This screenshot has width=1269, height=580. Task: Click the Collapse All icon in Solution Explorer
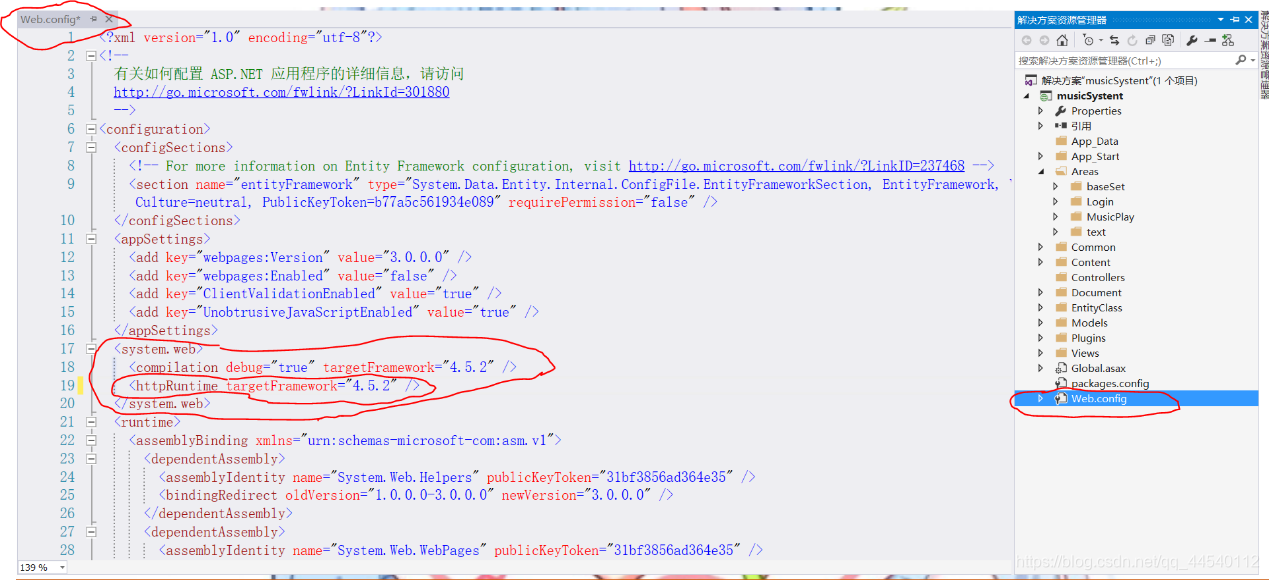click(1150, 40)
